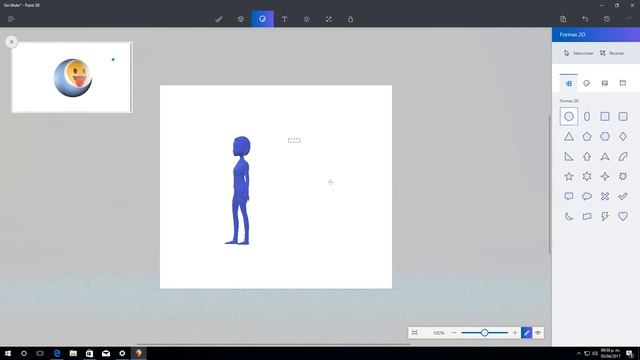The image size is (640, 360).
Task: Select the Text tool
Action: click(284, 19)
